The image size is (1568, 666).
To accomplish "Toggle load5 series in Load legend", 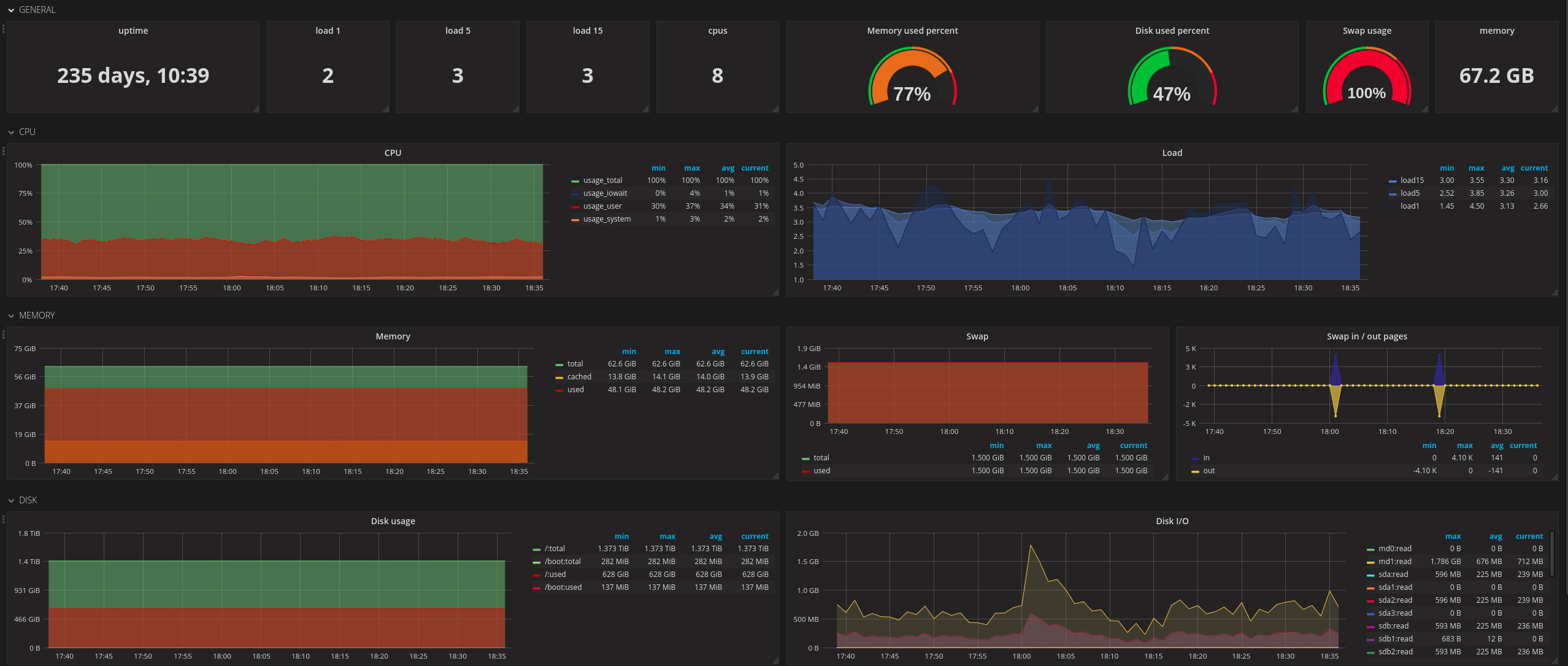I will tap(1410, 193).
